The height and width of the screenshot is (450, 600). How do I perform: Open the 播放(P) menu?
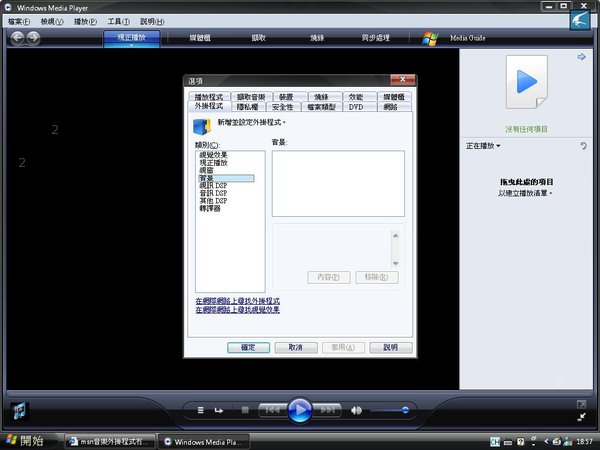click(85, 21)
